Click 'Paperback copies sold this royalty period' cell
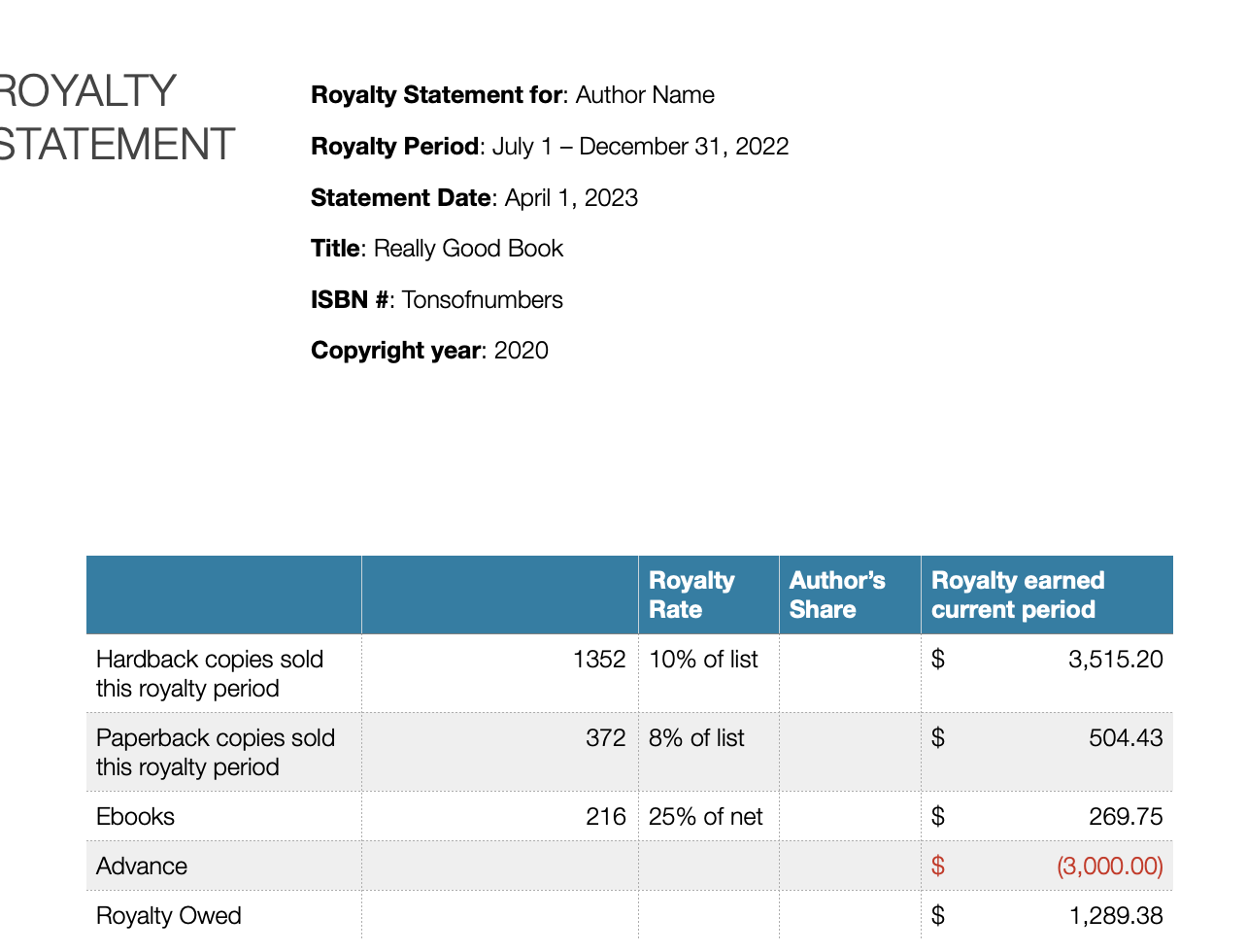The height and width of the screenshot is (952, 1247). 223,752
